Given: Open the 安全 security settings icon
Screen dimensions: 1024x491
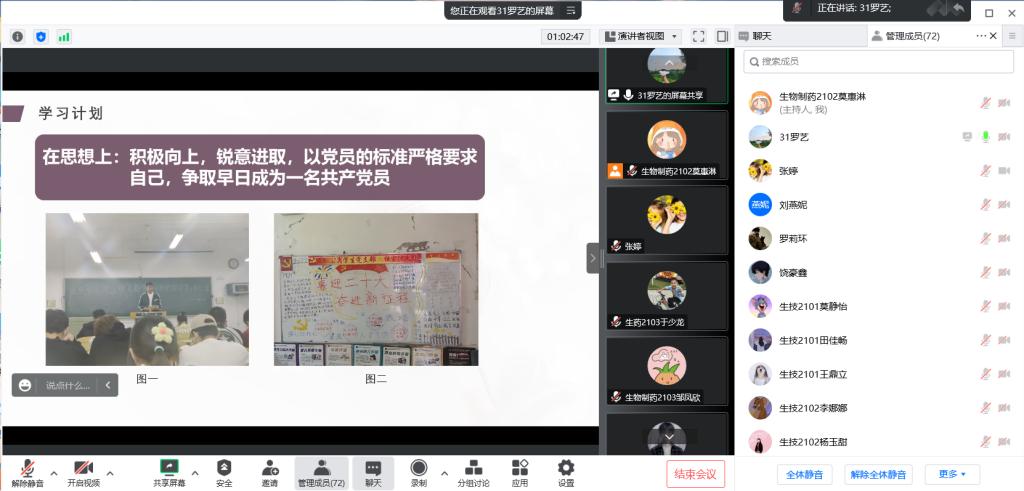Looking at the screenshot, I should (x=224, y=468).
